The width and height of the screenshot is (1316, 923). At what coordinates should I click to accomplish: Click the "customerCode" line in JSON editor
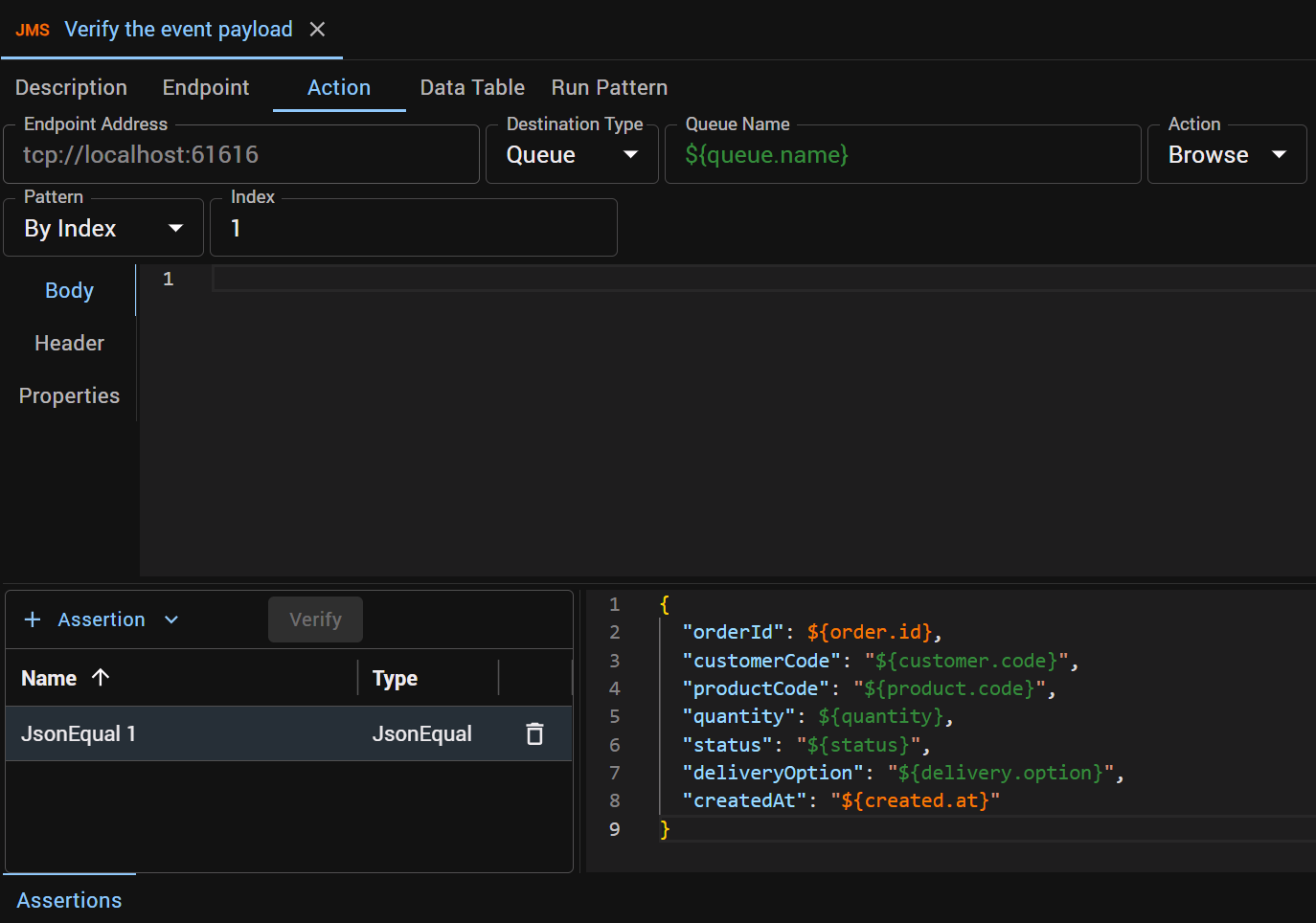880,661
